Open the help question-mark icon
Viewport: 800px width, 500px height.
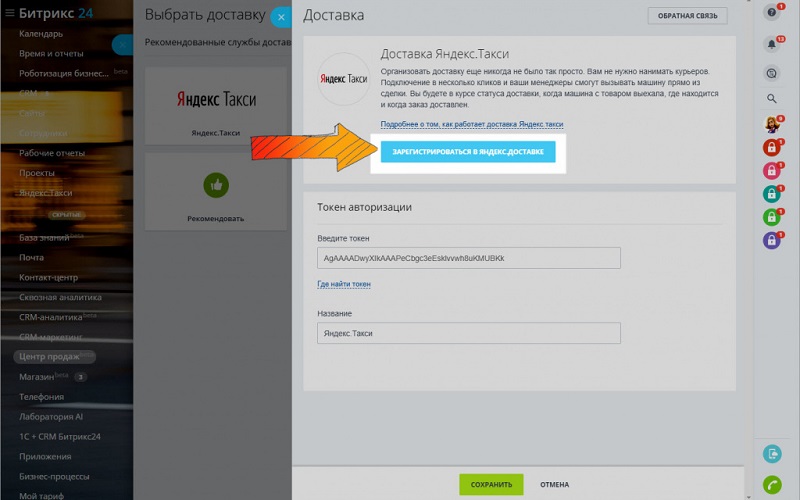(772, 12)
